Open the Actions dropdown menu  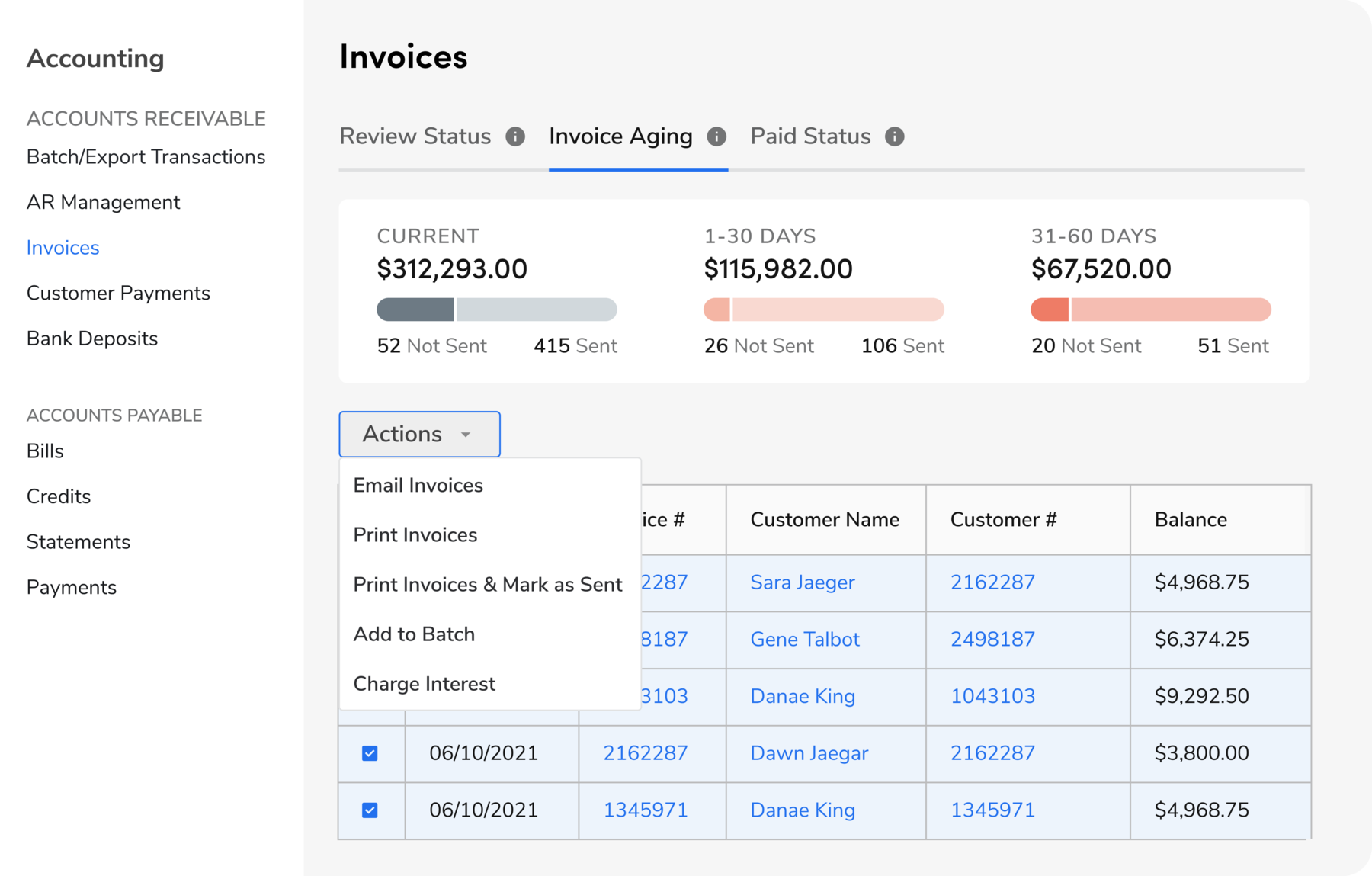[418, 434]
